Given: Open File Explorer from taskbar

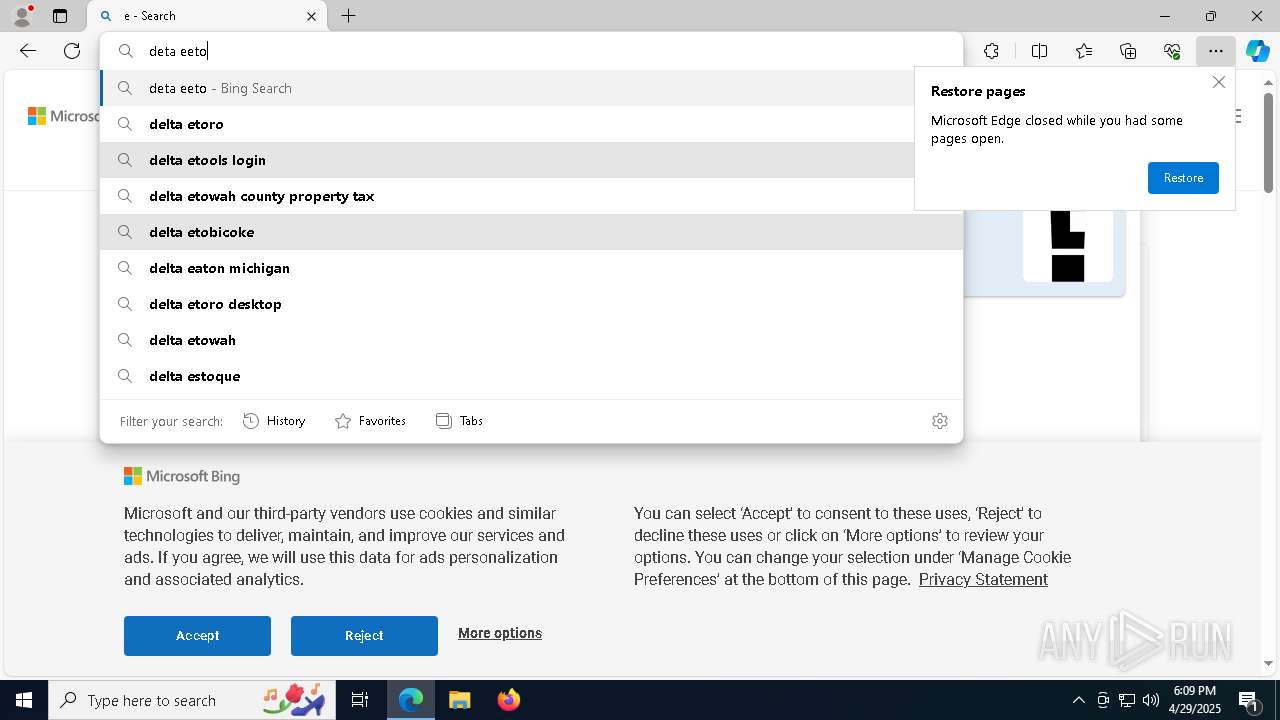Looking at the screenshot, I should 459,700.
